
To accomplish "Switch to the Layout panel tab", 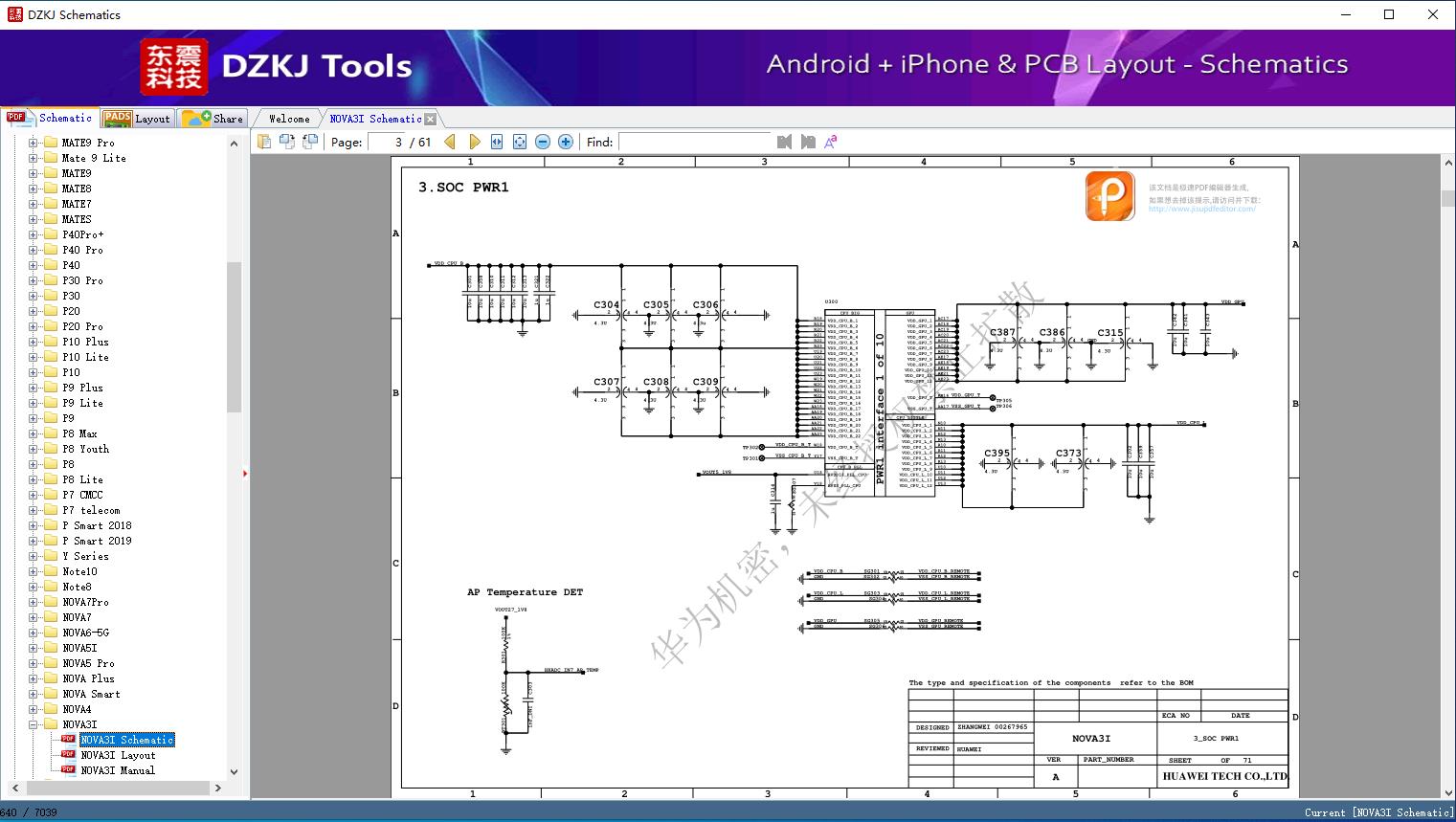I will 137,119.
